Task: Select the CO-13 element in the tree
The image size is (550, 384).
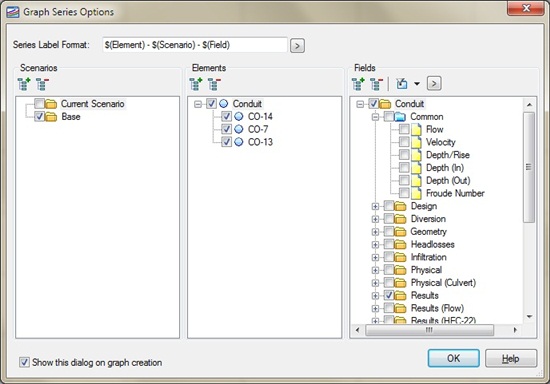Action: tap(260, 142)
